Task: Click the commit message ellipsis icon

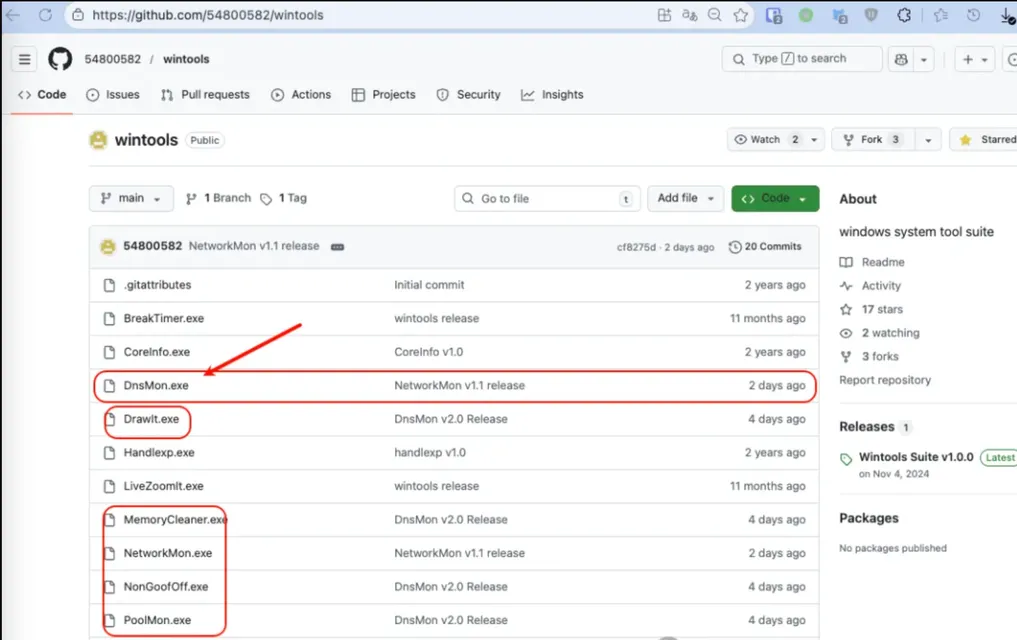Action: point(337,247)
